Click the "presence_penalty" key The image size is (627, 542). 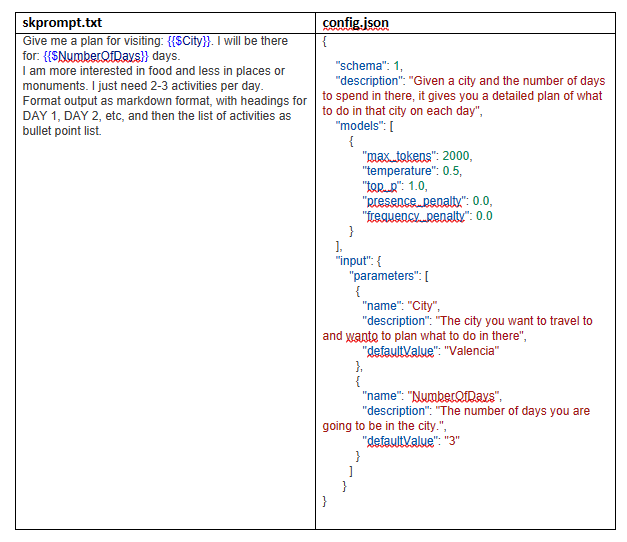coord(415,201)
